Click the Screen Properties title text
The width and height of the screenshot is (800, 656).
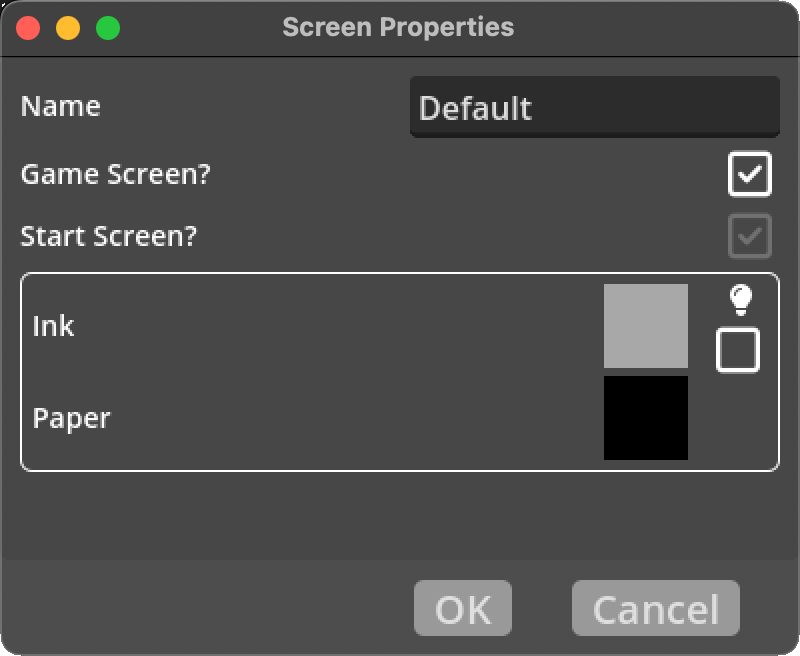398,27
